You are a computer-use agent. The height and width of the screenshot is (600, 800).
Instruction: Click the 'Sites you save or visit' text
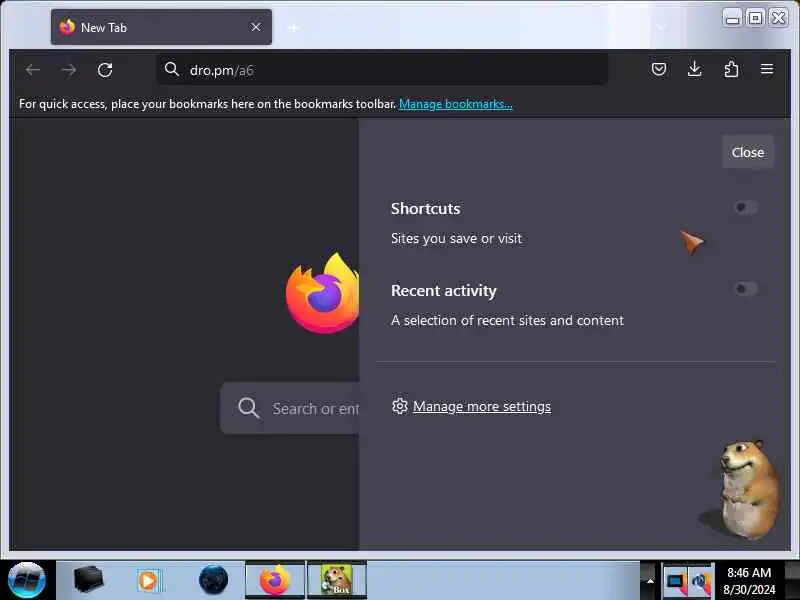click(456, 238)
